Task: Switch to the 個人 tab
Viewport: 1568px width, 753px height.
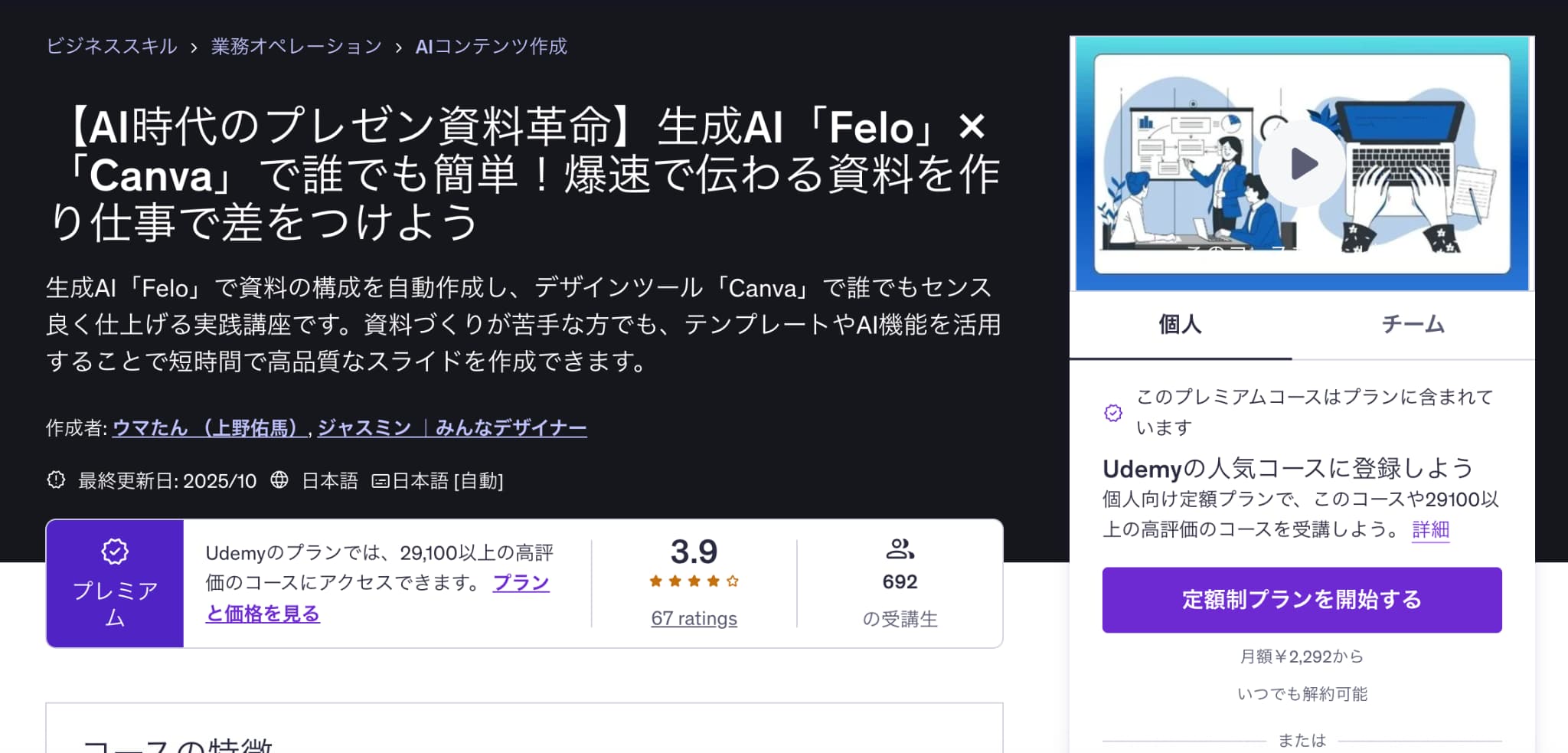Action: point(1180,325)
